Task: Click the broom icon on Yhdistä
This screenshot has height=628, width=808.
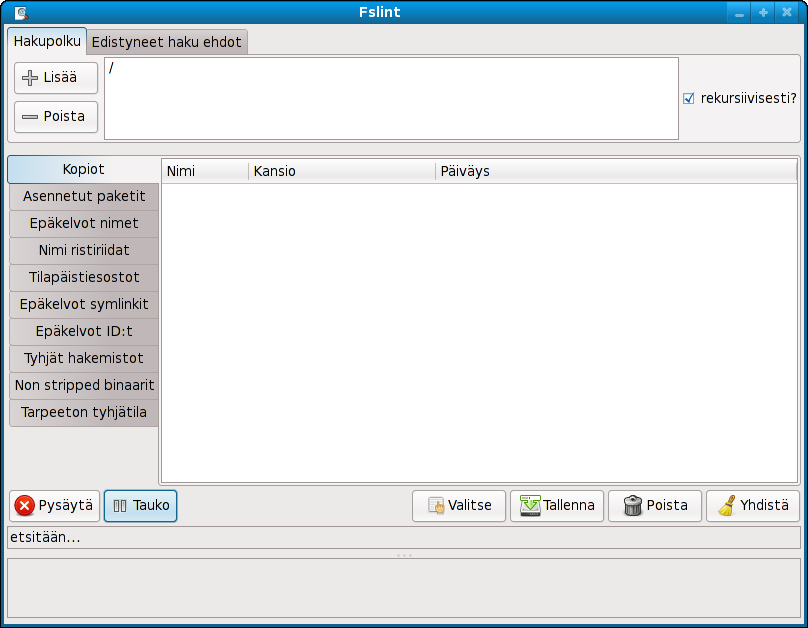Action: [727, 505]
